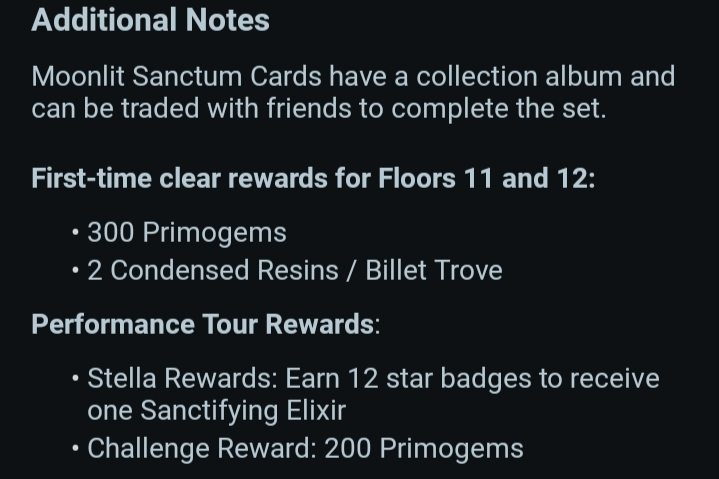
Task: Click the bullet dot before 300 Primogems
Action: pyautogui.click(x=76, y=232)
